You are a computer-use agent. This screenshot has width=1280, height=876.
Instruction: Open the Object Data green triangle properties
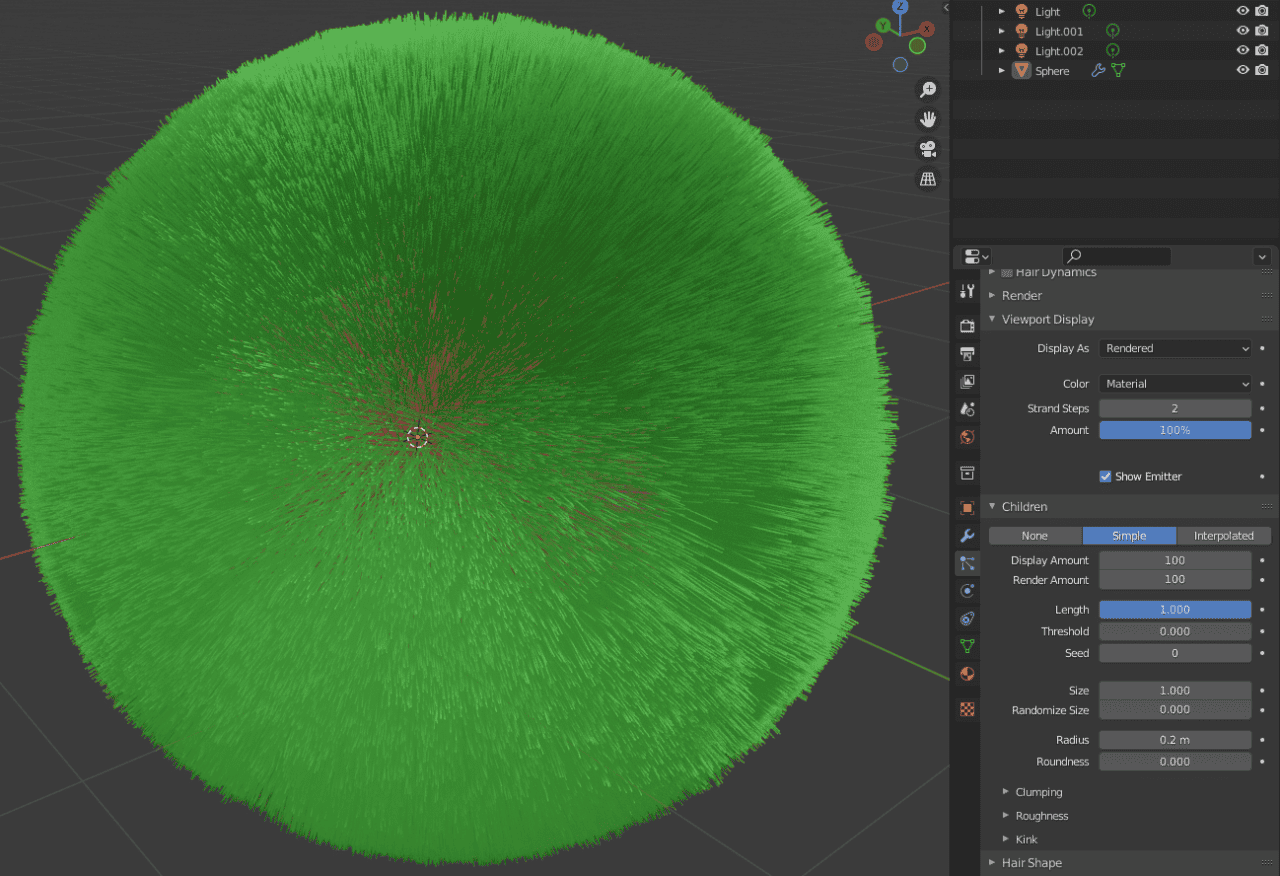tap(966, 646)
